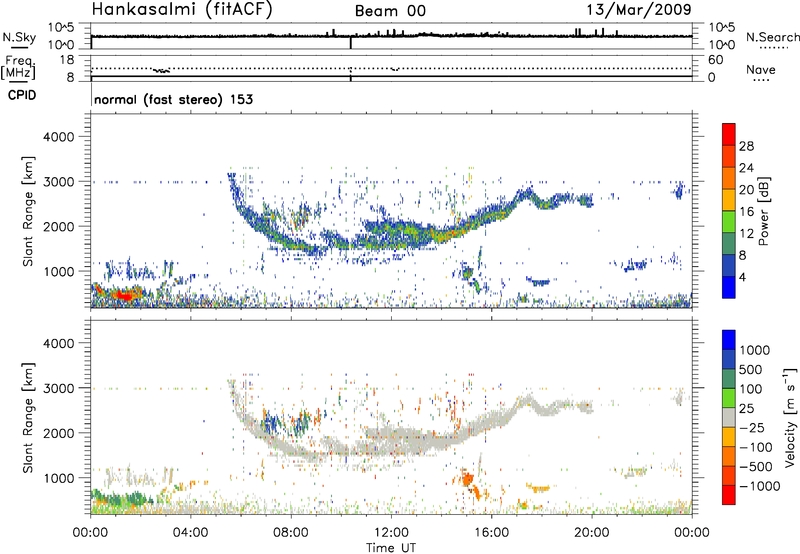Click 'normal (fast stereo) 153' text

tap(173, 99)
